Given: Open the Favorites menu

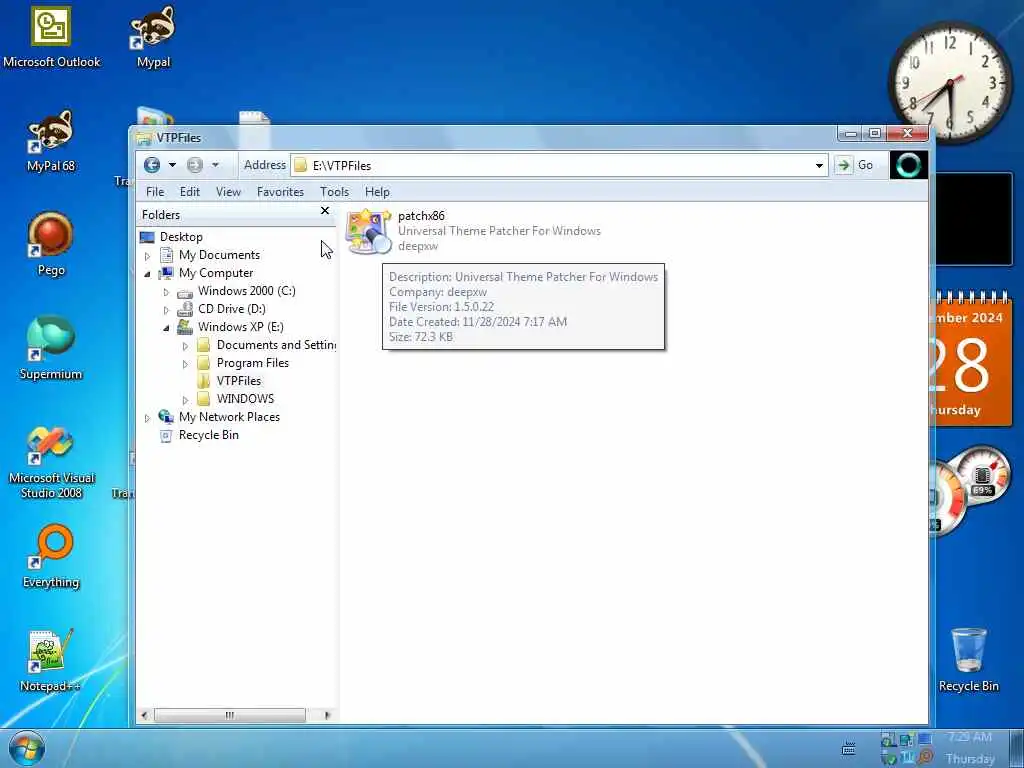Looking at the screenshot, I should click(280, 191).
